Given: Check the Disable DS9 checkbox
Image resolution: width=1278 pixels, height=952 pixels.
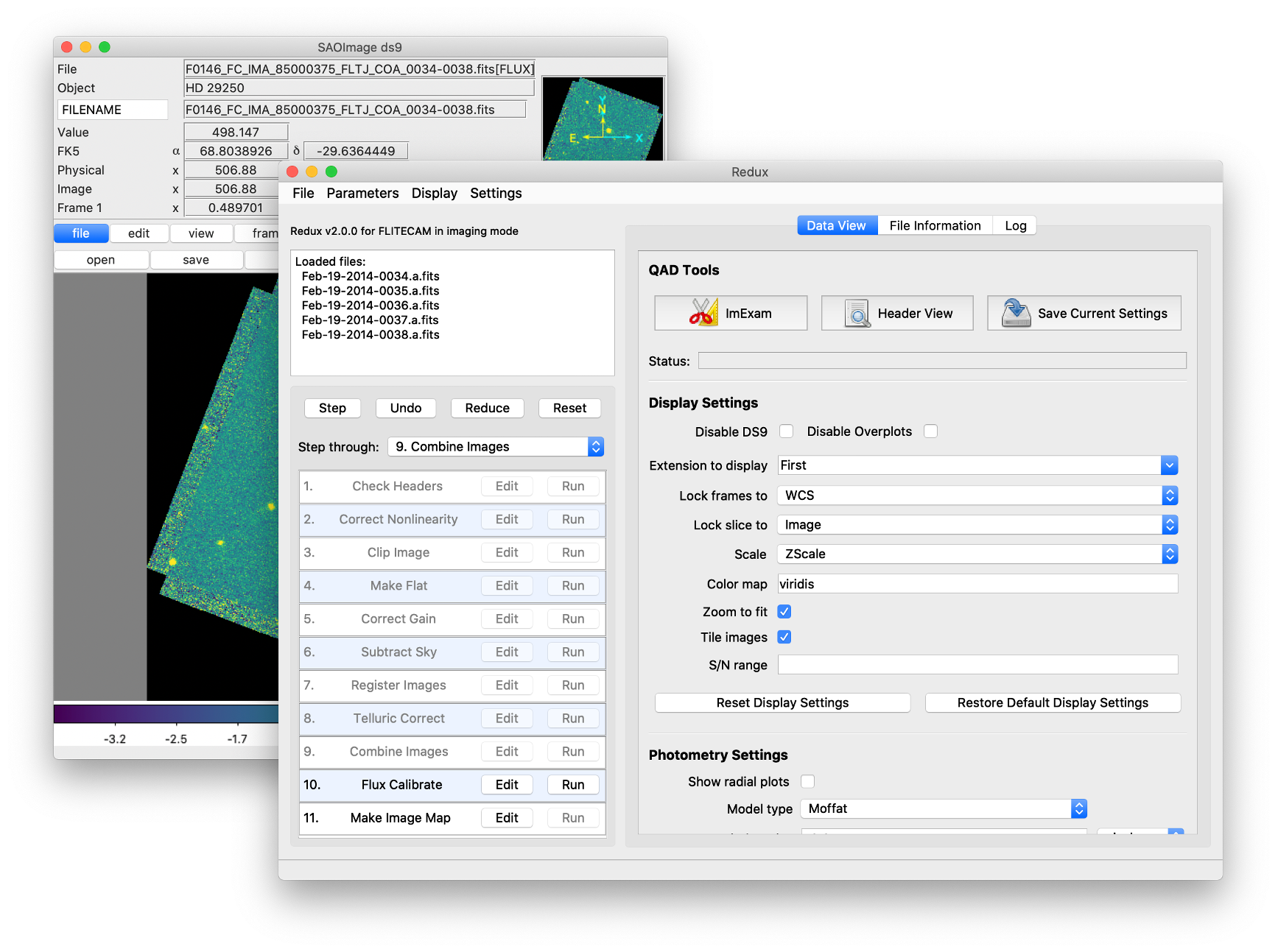Looking at the screenshot, I should [786, 431].
